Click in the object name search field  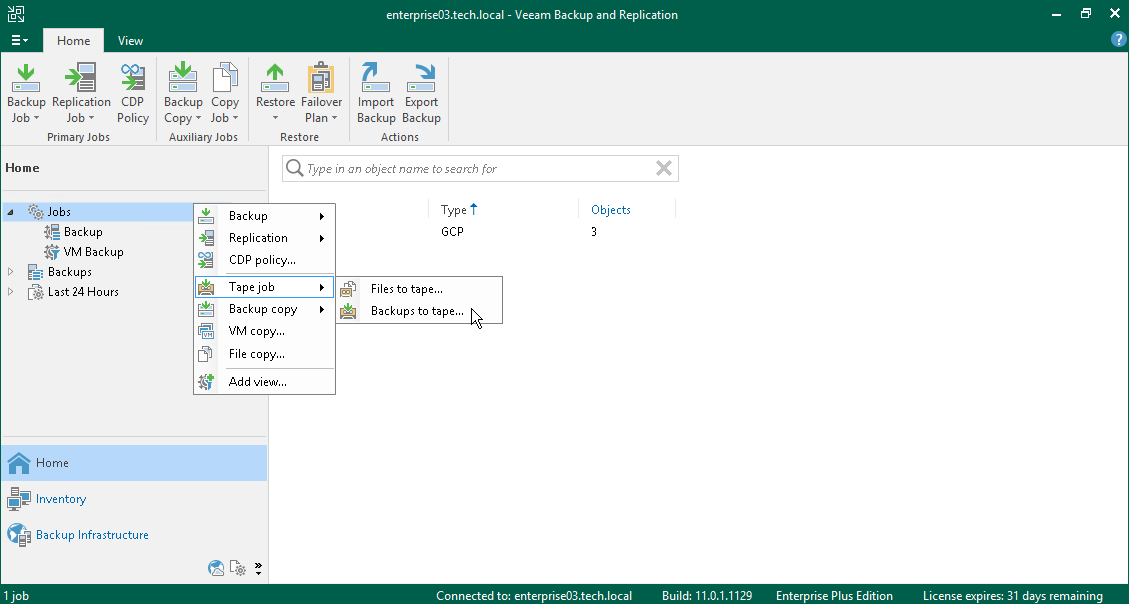coord(479,168)
